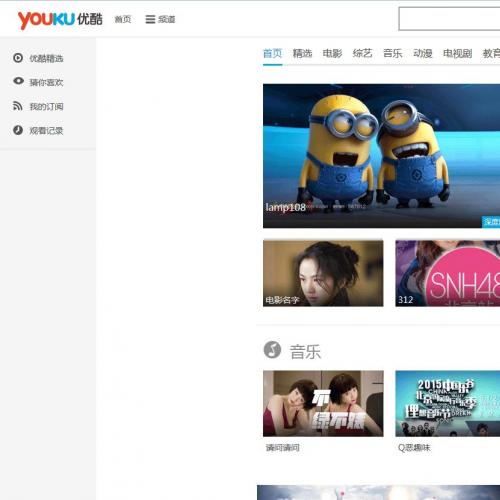Click the eye icon beside 猜你喜欢
Image resolution: width=500 pixels, height=500 pixels.
pos(18,81)
